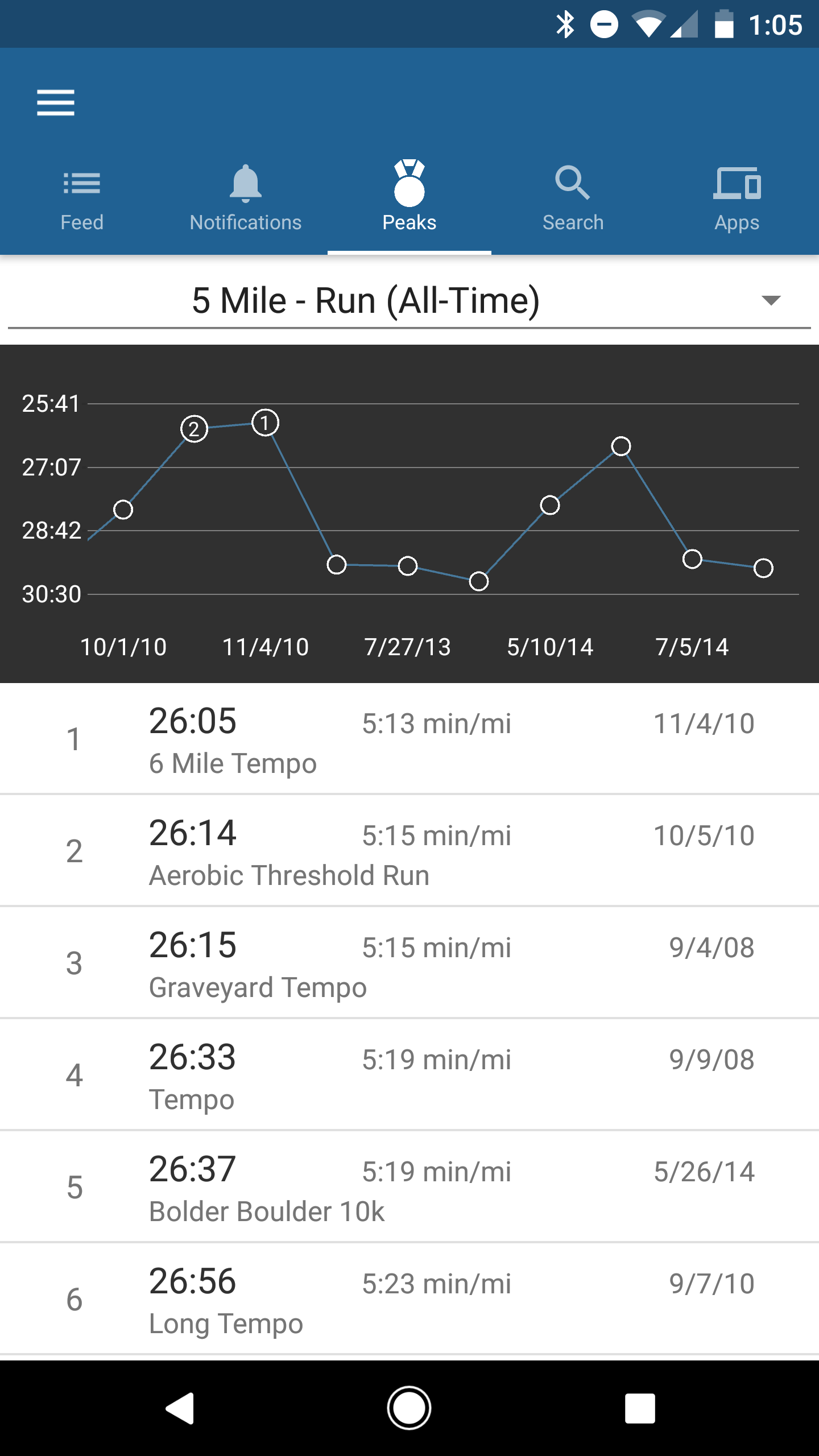Open the Aerobic Threshold Run entry
Image resolution: width=819 pixels, height=1456 pixels.
(x=409, y=851)
